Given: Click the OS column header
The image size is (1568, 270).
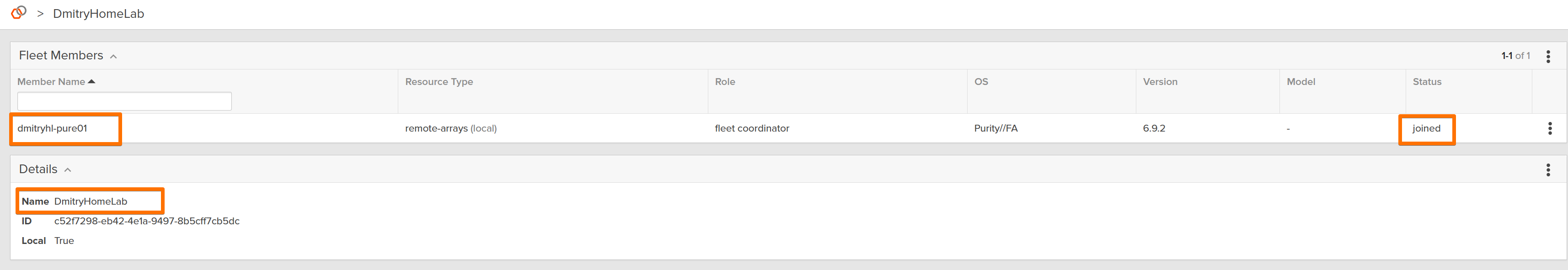Looking at the screenshot, I should [x=980, y=81].
